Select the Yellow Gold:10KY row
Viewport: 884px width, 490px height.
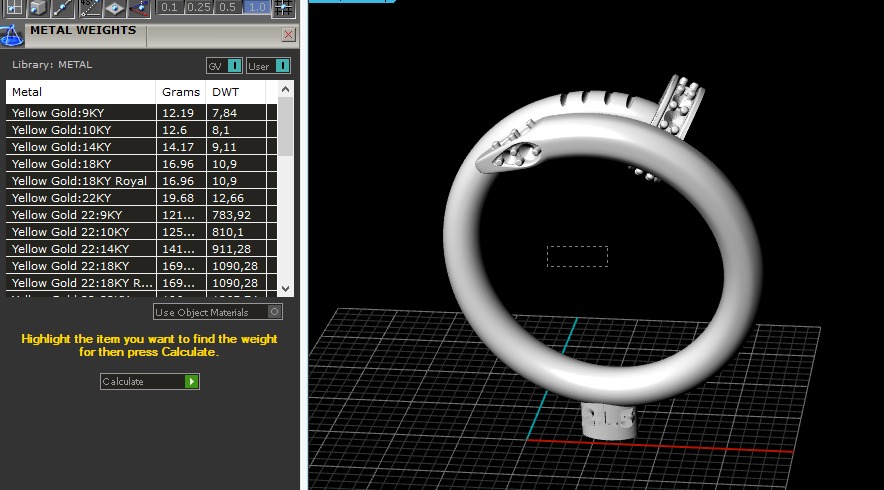(x=141, y=130)
